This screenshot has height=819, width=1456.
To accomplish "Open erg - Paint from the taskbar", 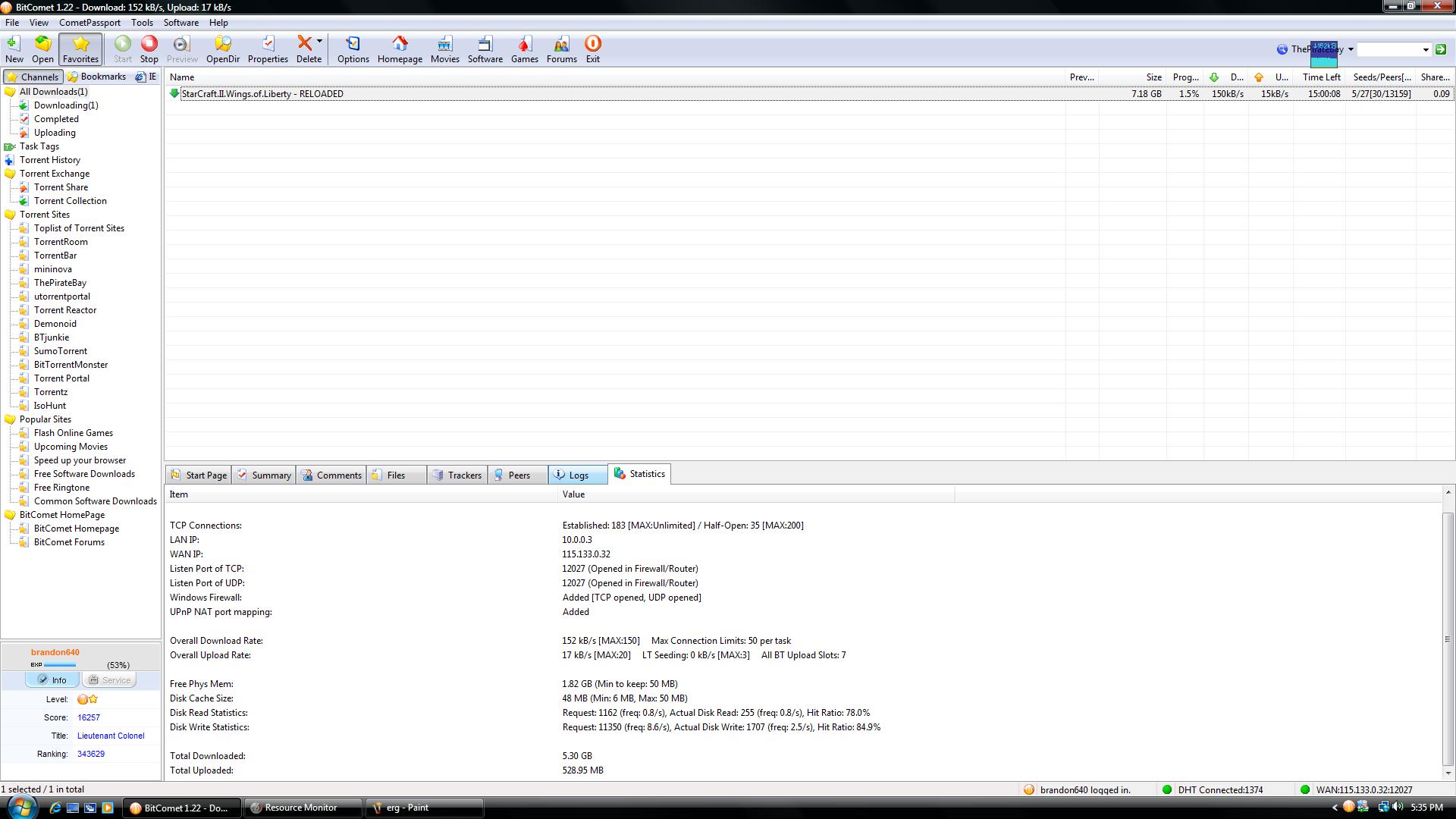I will [x=425, y=808].
